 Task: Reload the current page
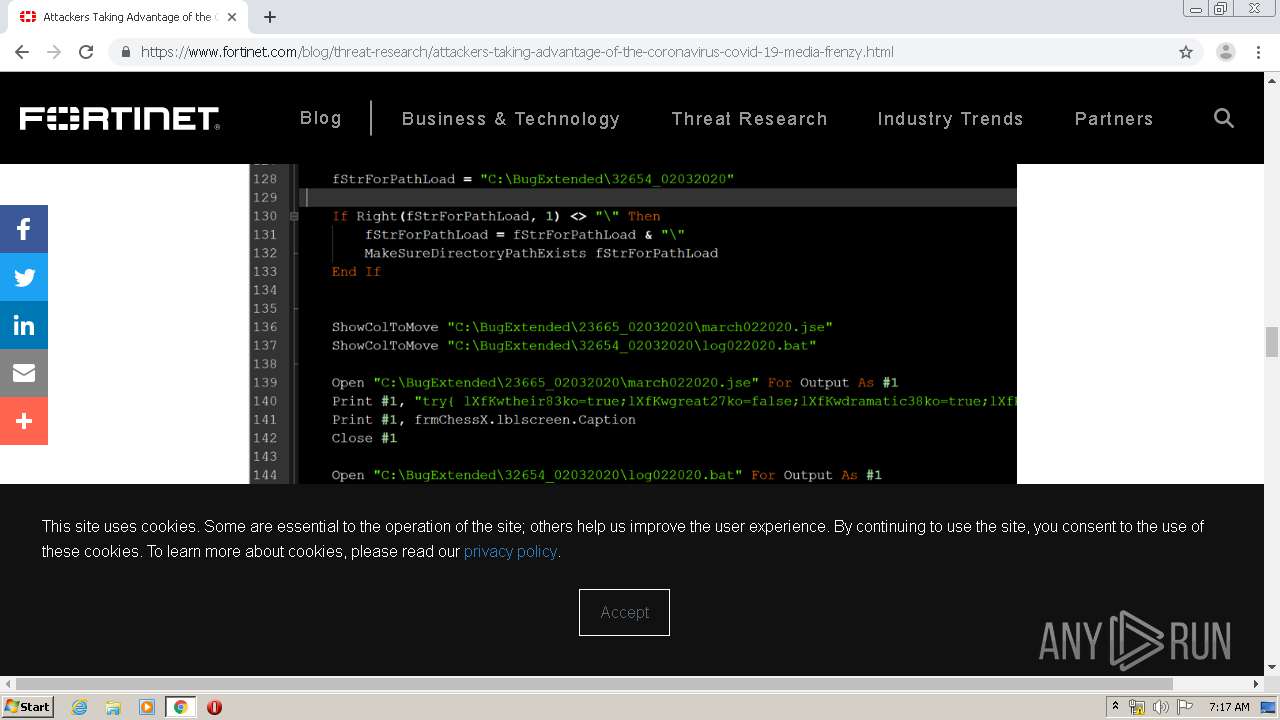(86, 52)
